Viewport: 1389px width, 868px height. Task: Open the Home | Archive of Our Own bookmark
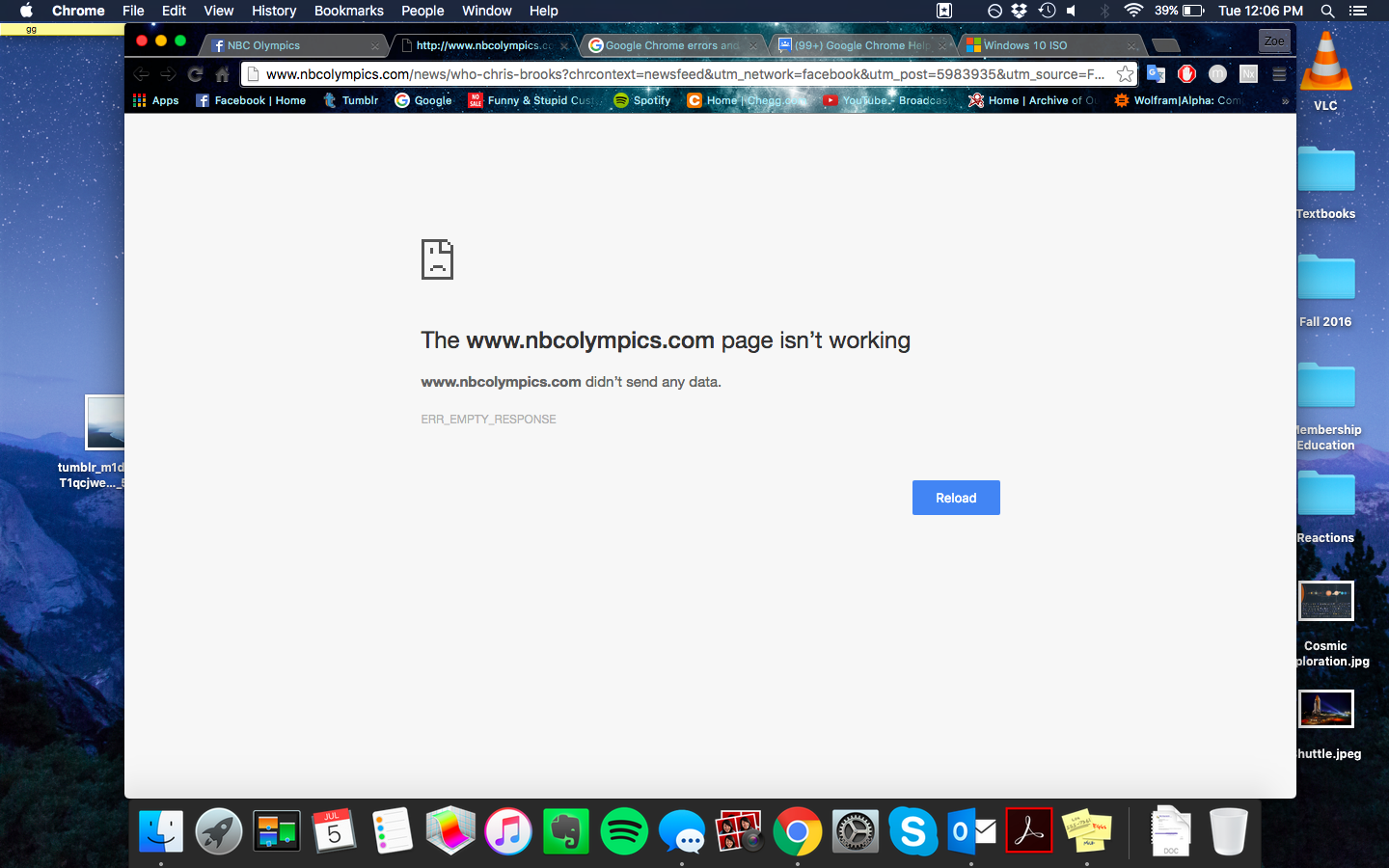click(1034, 100)
